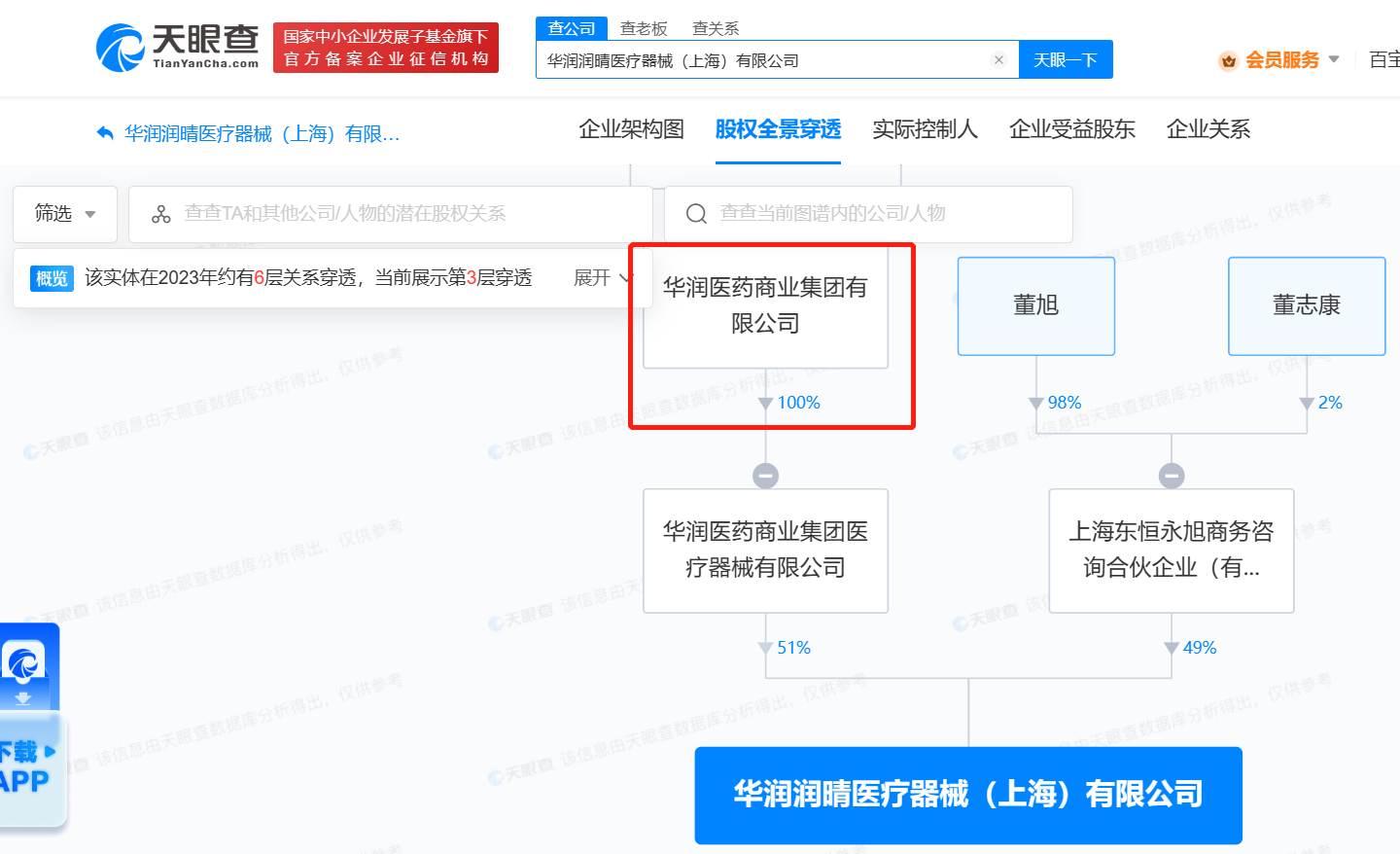The image size is (1400, 854).
Task: Select the 华润医药商业集团有限公司 node
Action: [x=765, y=305]
